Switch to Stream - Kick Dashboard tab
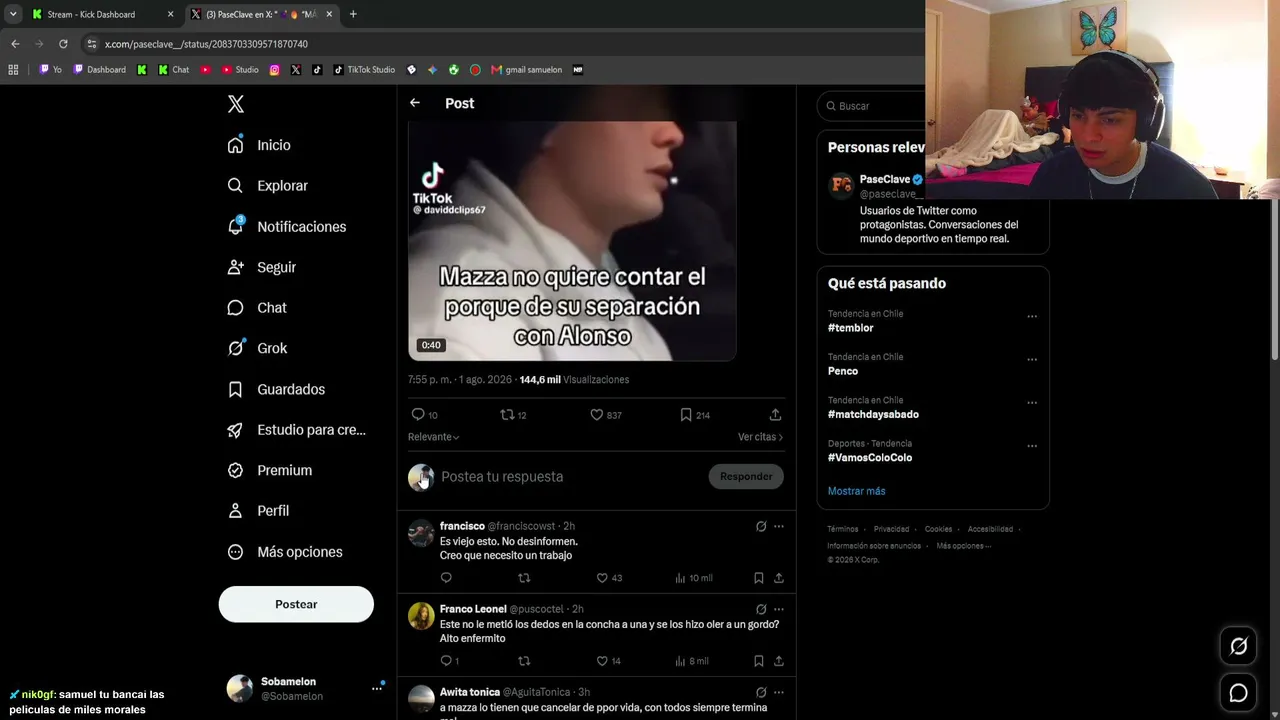The image size is (1280, 720). 102,14
